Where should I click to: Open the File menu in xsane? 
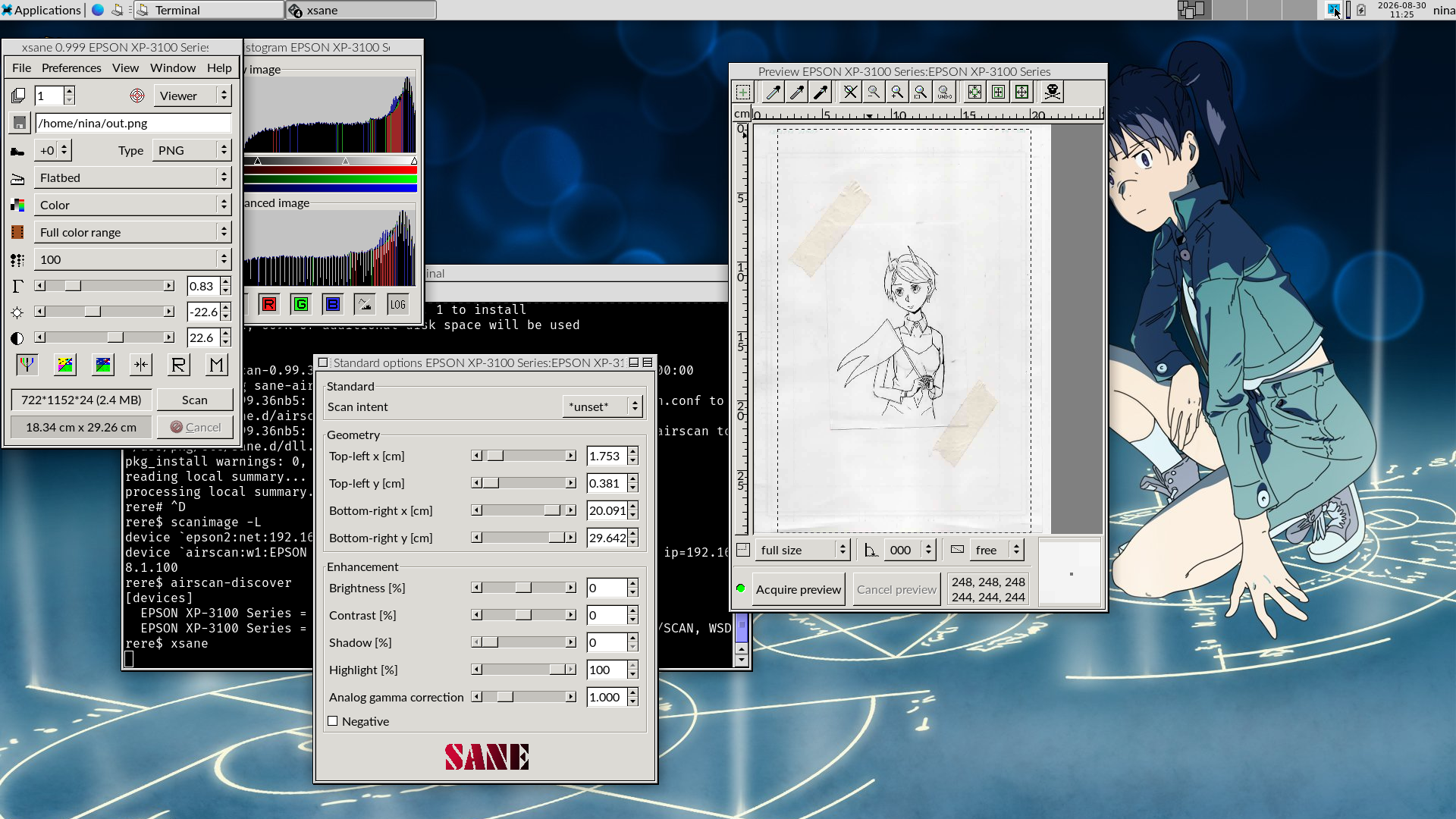[22, 67]
